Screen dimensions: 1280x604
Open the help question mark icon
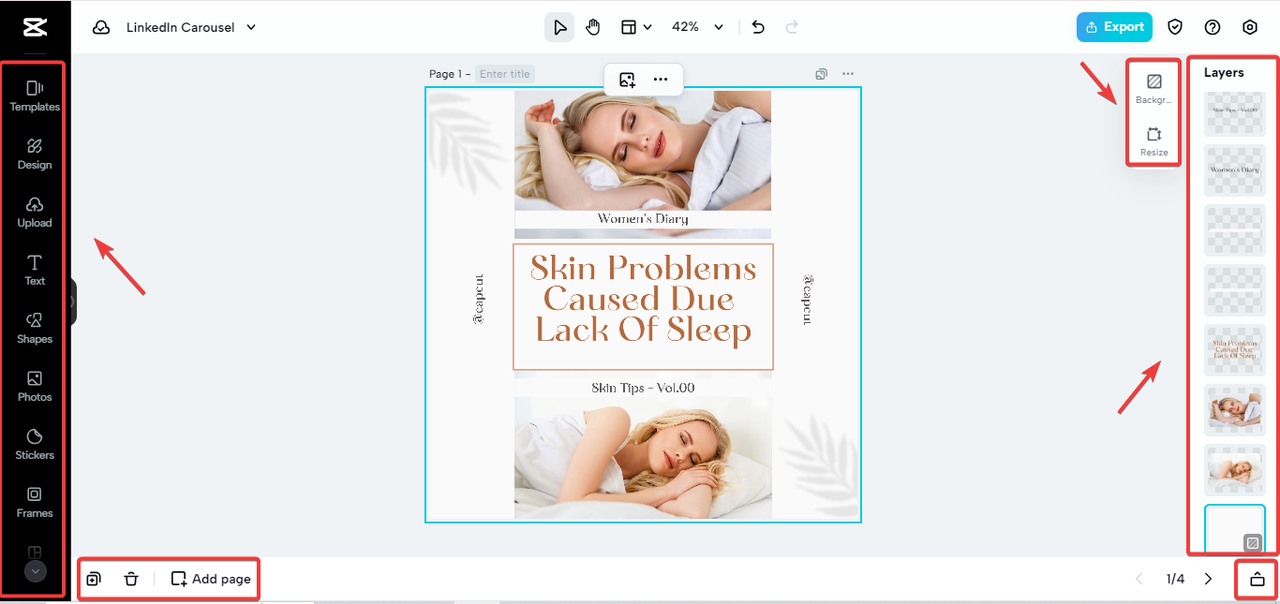click(x=1212, y=27)
